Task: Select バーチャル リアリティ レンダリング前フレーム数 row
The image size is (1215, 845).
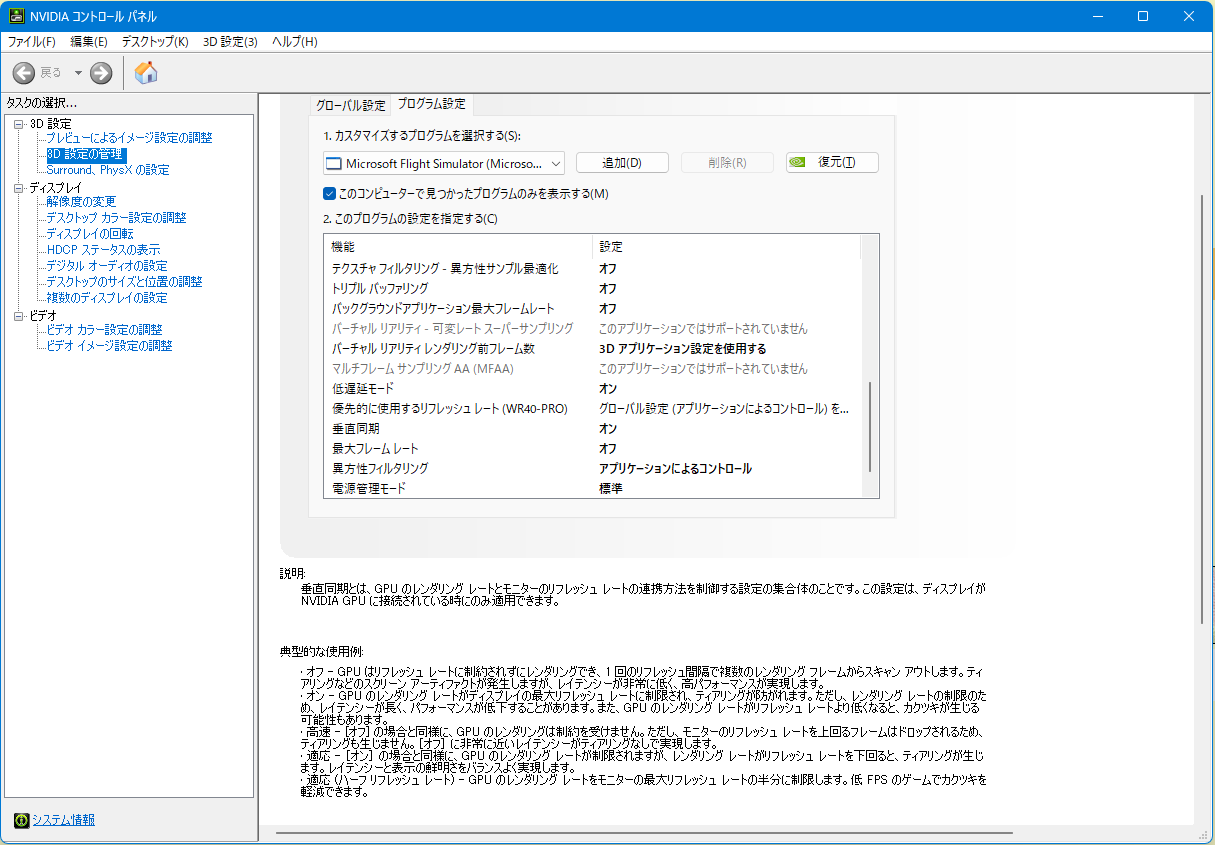Action: click(x=592, y=348)
